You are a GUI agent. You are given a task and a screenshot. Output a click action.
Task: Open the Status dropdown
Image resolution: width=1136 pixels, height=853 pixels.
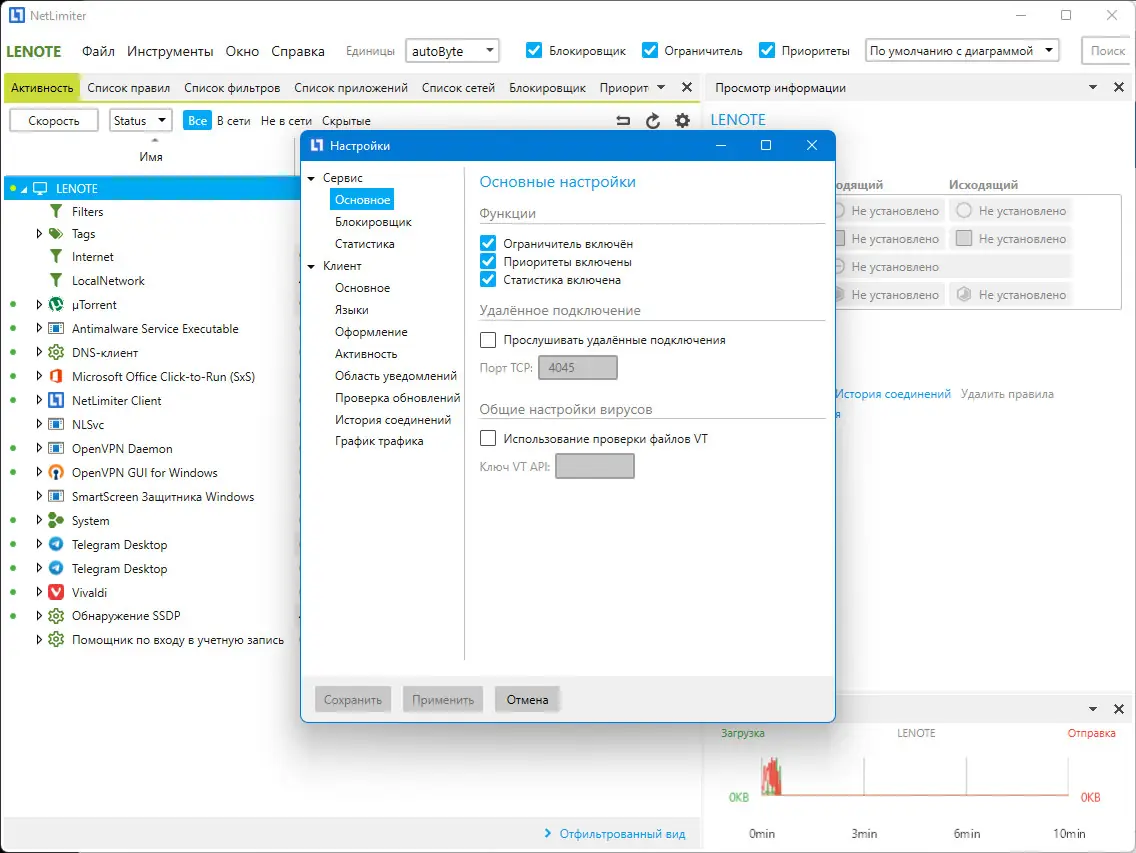point(141,120)
